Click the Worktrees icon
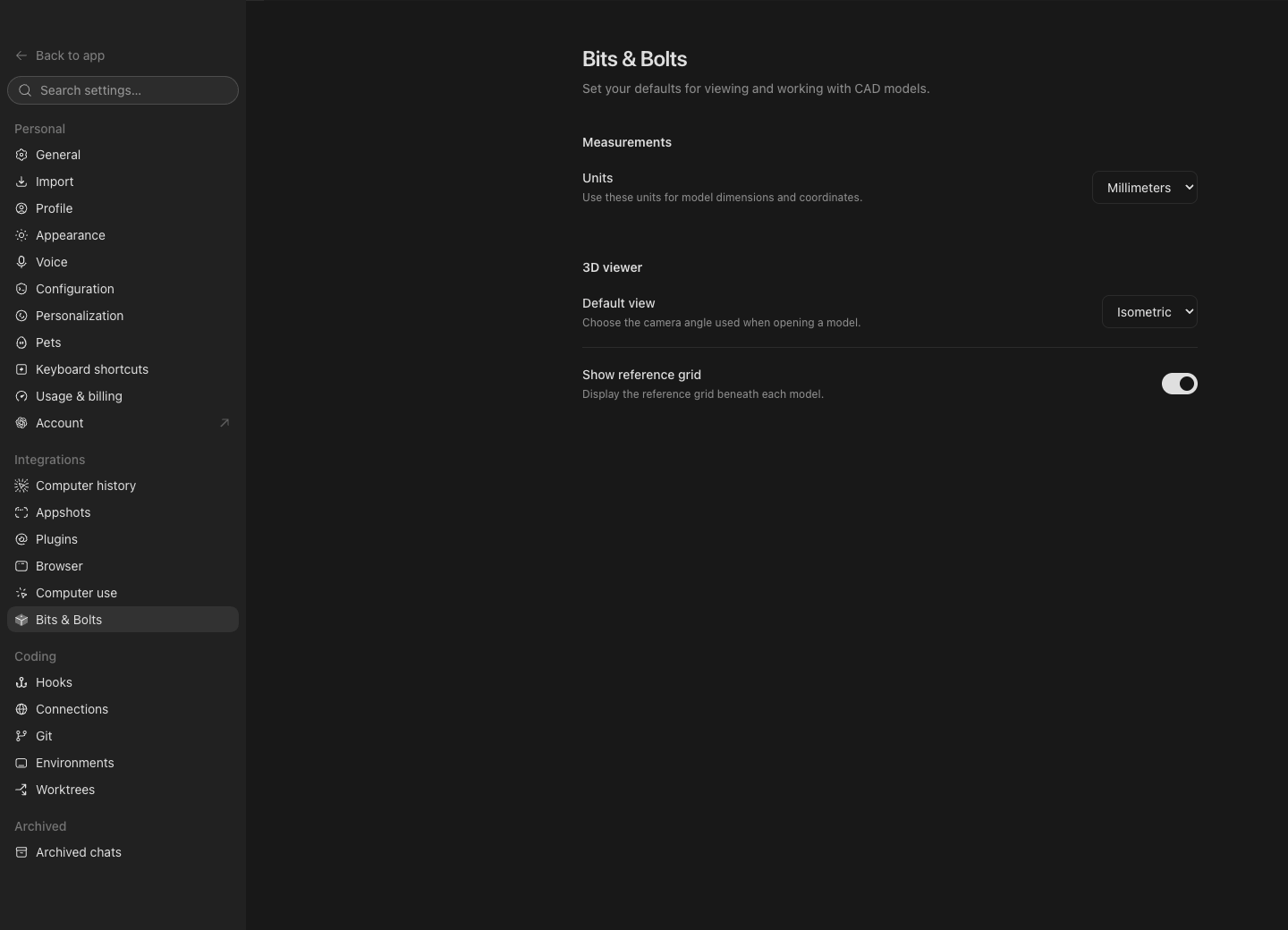Viewport: 1288px width, 930px height. [21, 790]
